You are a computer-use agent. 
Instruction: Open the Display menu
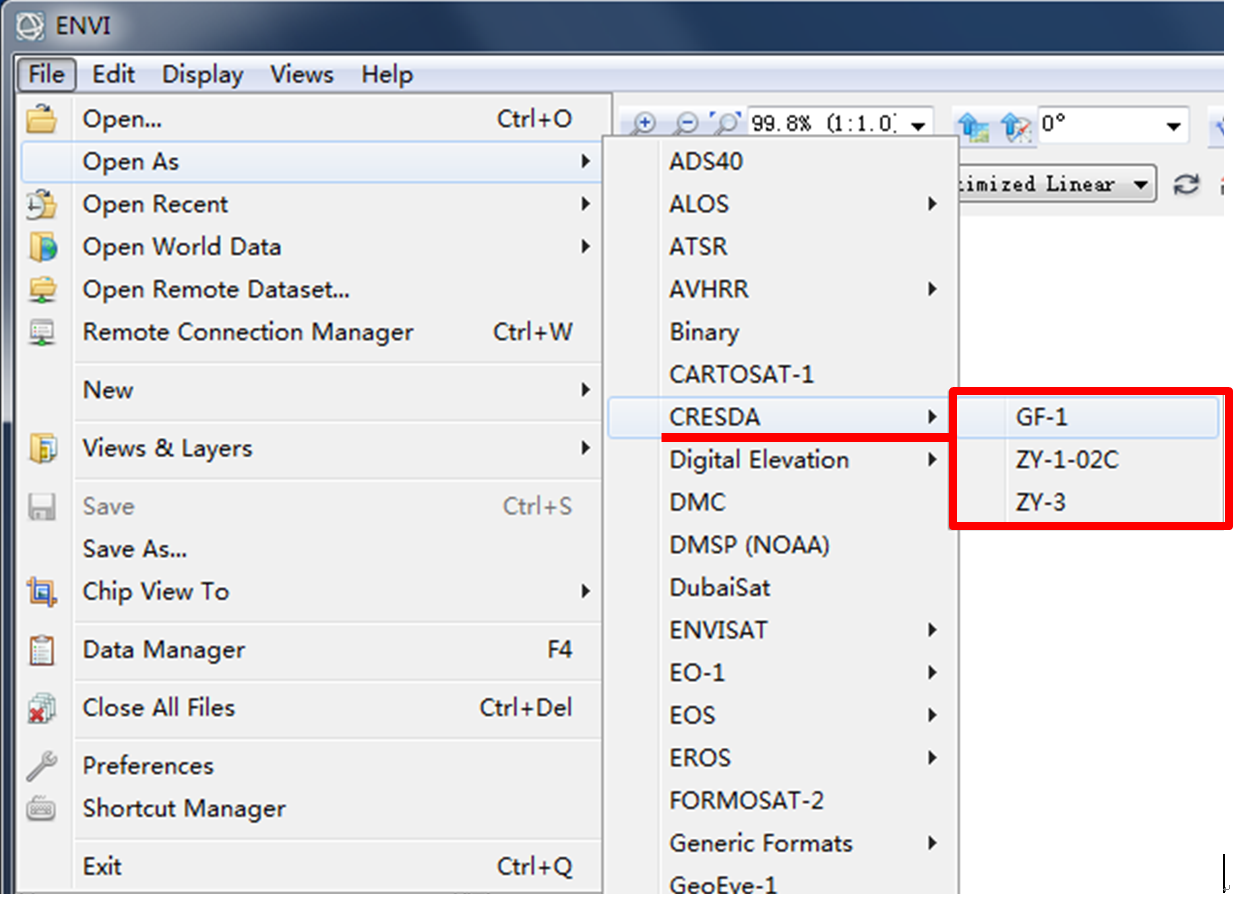(x=203, y=74)
